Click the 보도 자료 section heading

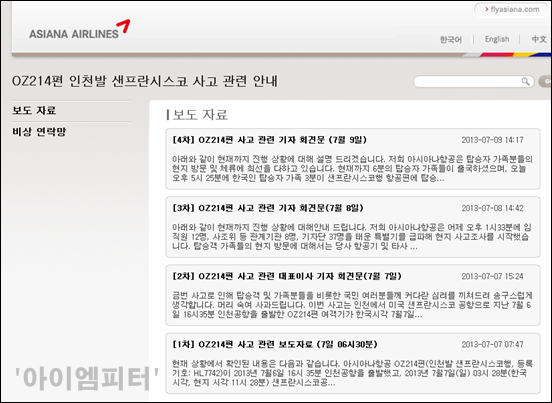[200, 115]
